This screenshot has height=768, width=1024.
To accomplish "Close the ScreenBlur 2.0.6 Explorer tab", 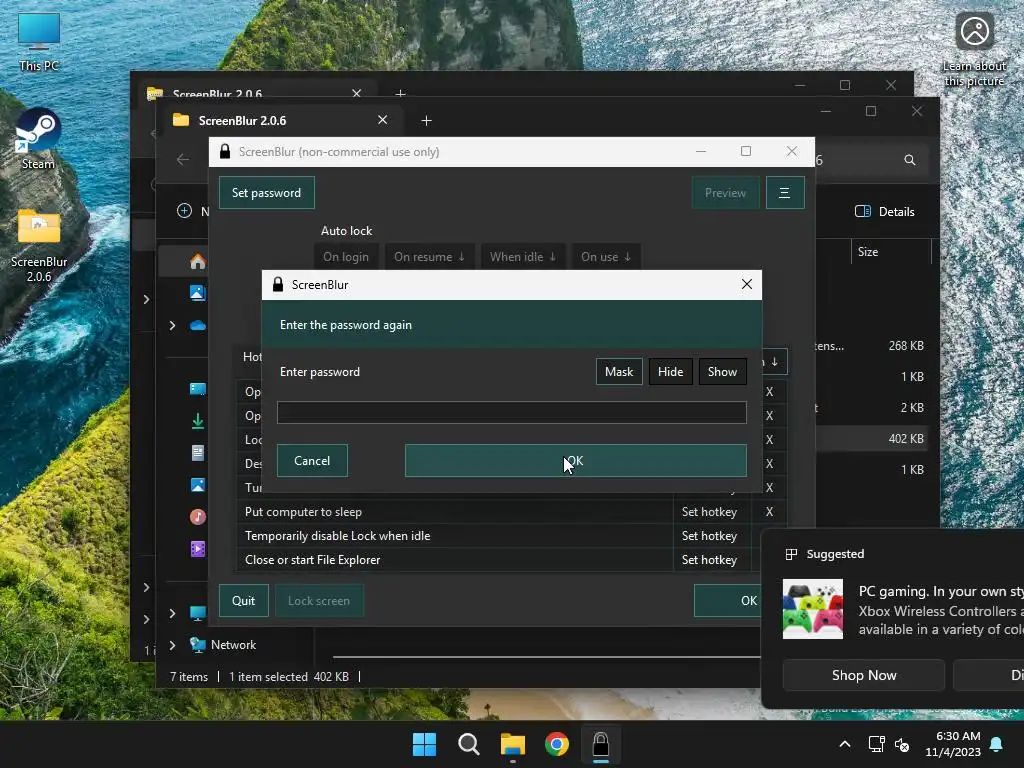I will pyautogui.click(x=383, y=120).
